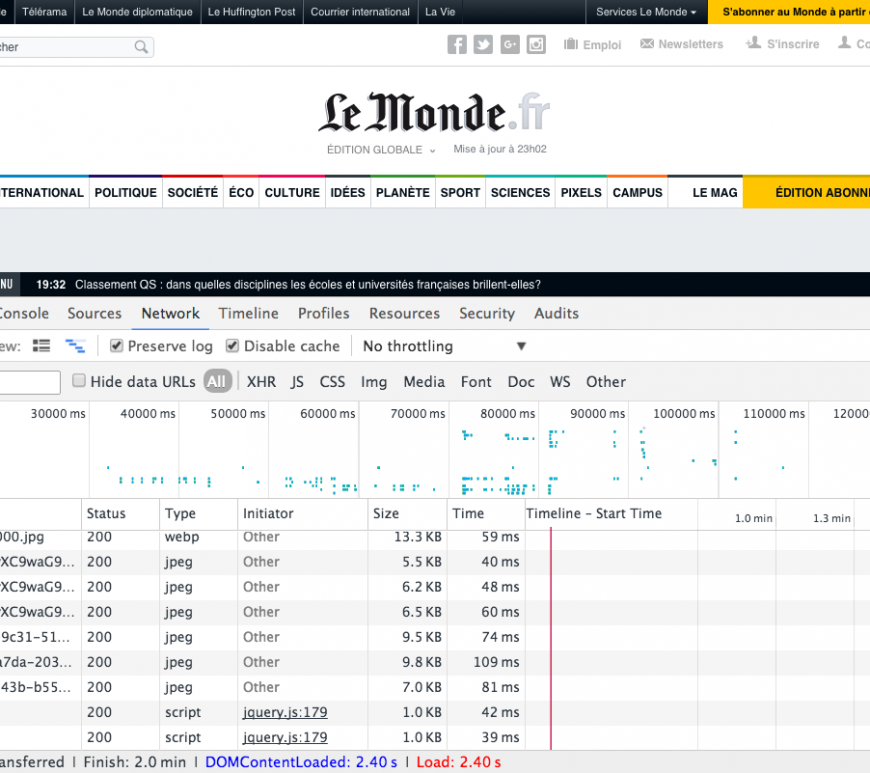The image size is (870, 773).
Task: Sort requests by Initiator column
Action: coord(303,514)
